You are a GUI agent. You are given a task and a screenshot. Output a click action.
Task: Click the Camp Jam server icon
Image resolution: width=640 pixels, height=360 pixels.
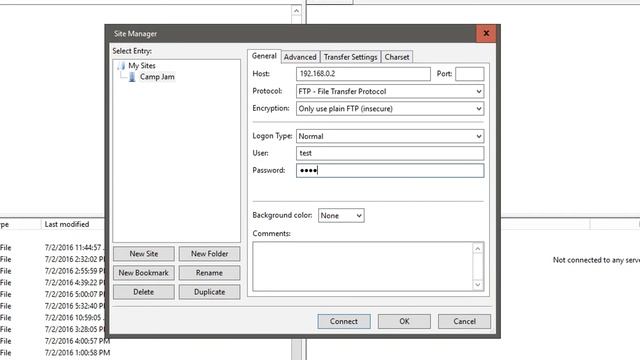coord(132,77)
